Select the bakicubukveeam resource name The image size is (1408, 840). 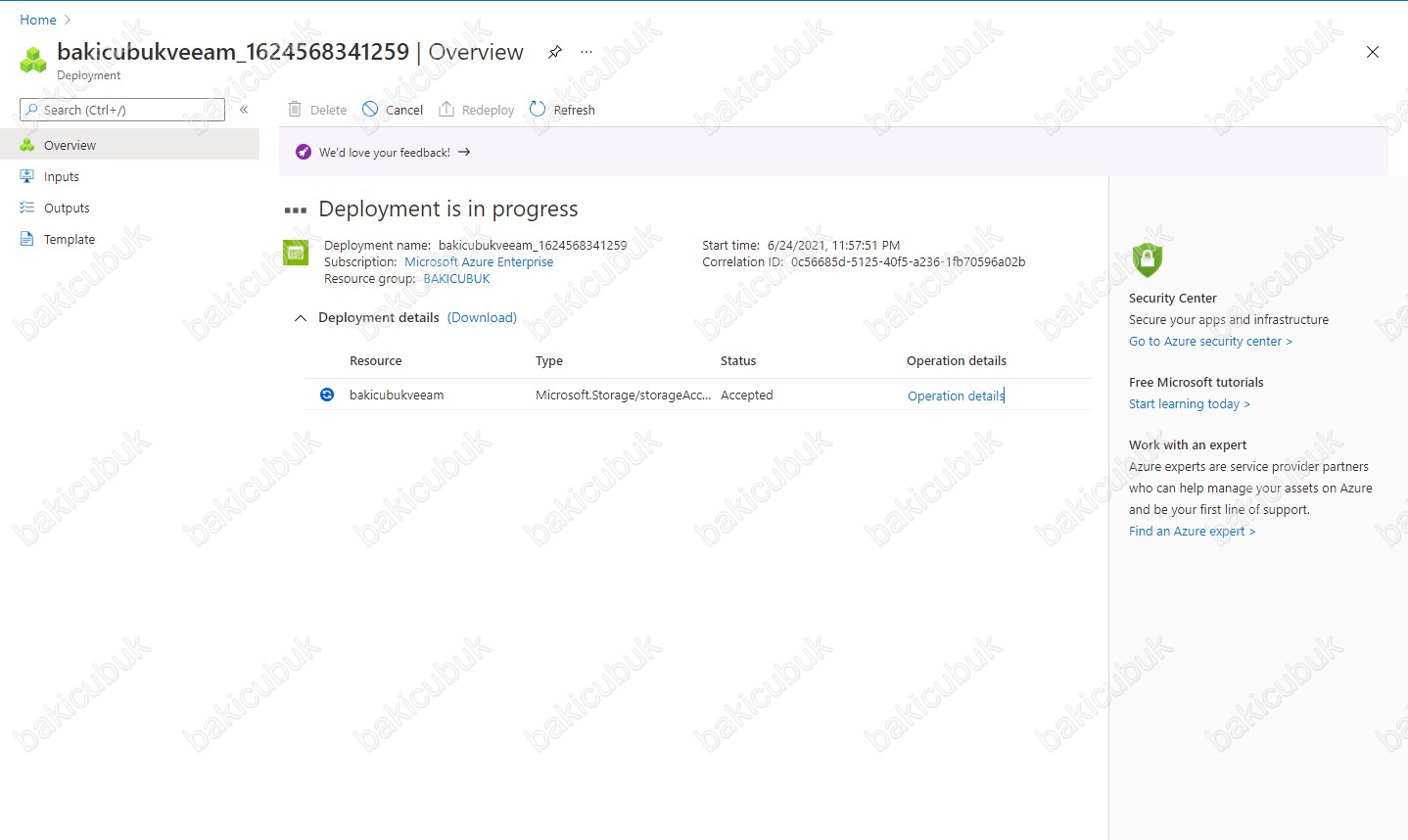(397, 396)
